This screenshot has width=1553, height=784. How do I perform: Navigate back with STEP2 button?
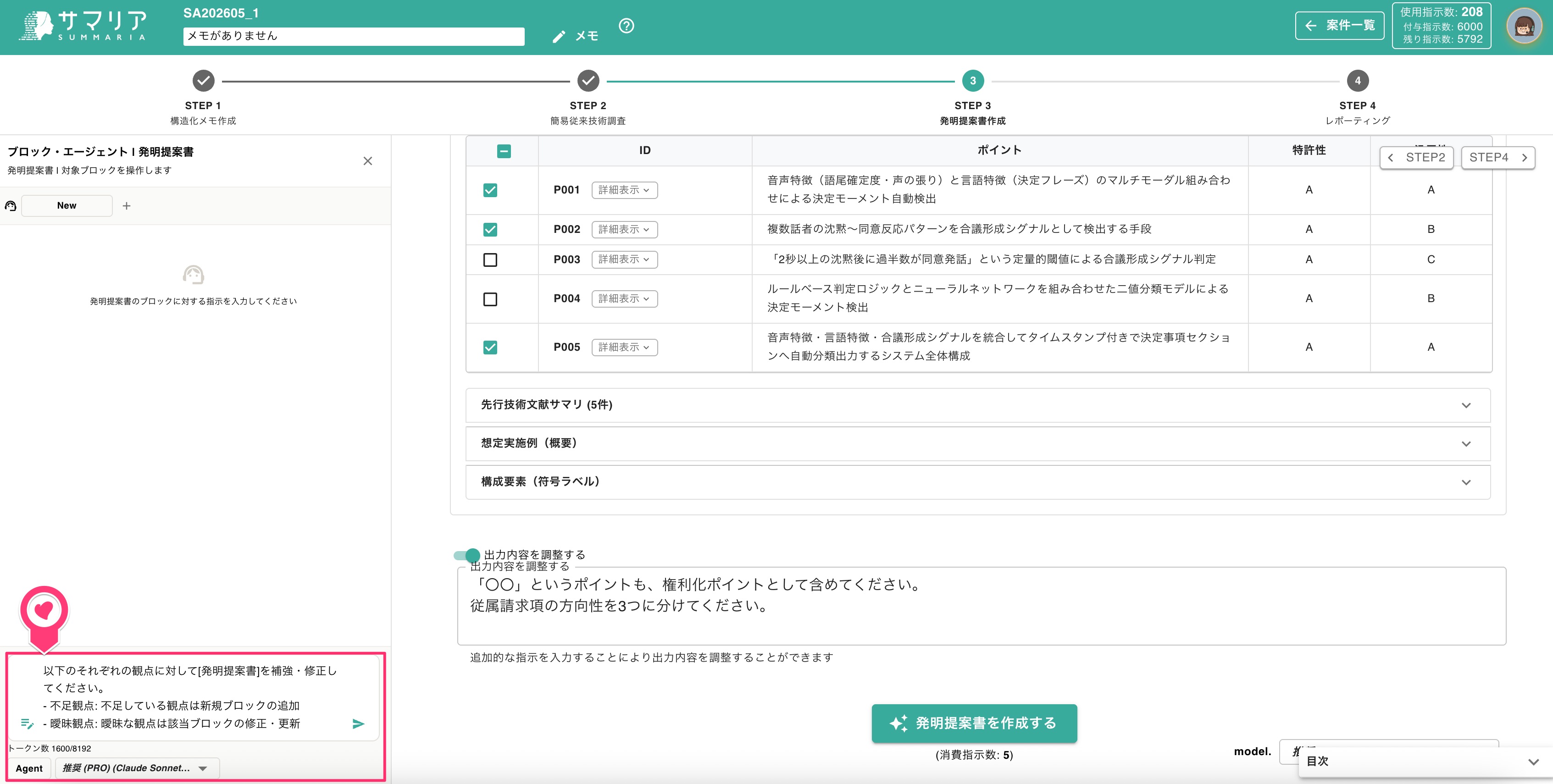tap(1417, 158)
